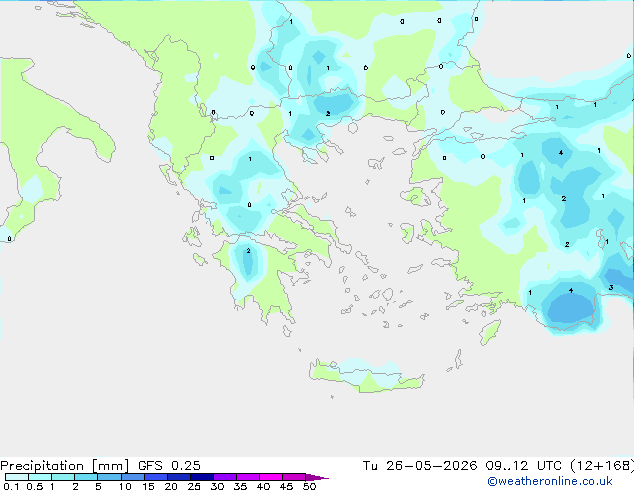Click the '15' legend scale label
This screenshot has height=490, width=634.
(148, 486)
